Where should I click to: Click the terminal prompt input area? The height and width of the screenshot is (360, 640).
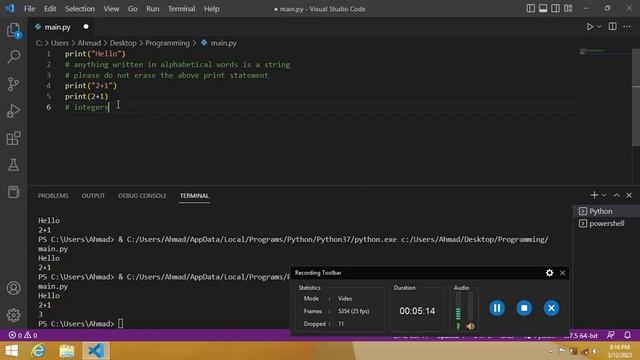tap(121, 324)
